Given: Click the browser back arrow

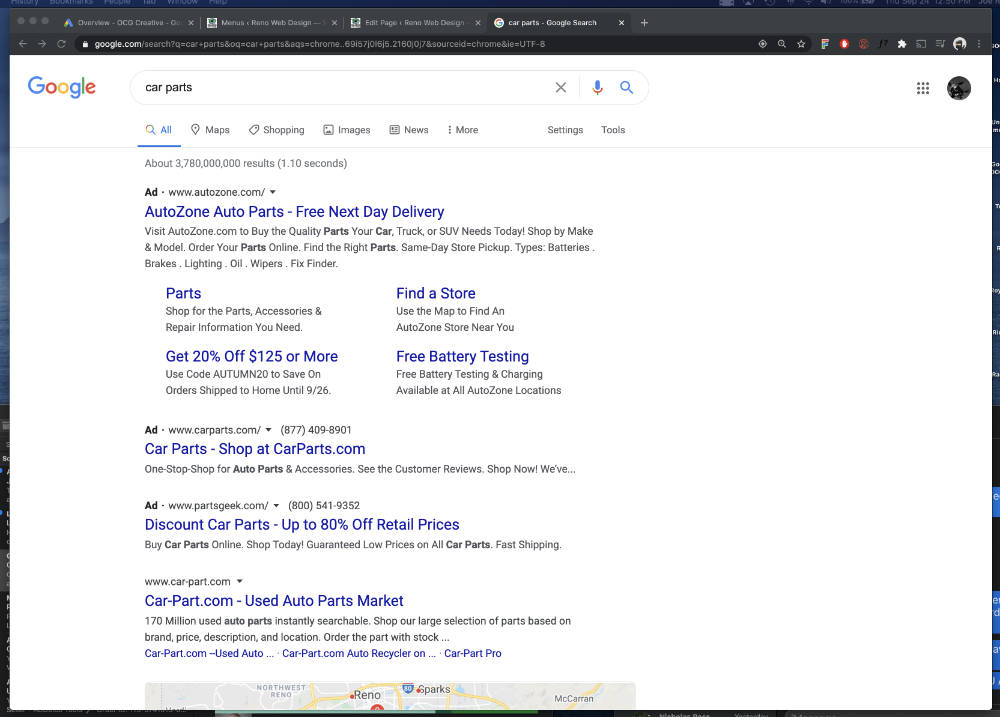Looking at the screenshot, I should [x=23, y=44].
